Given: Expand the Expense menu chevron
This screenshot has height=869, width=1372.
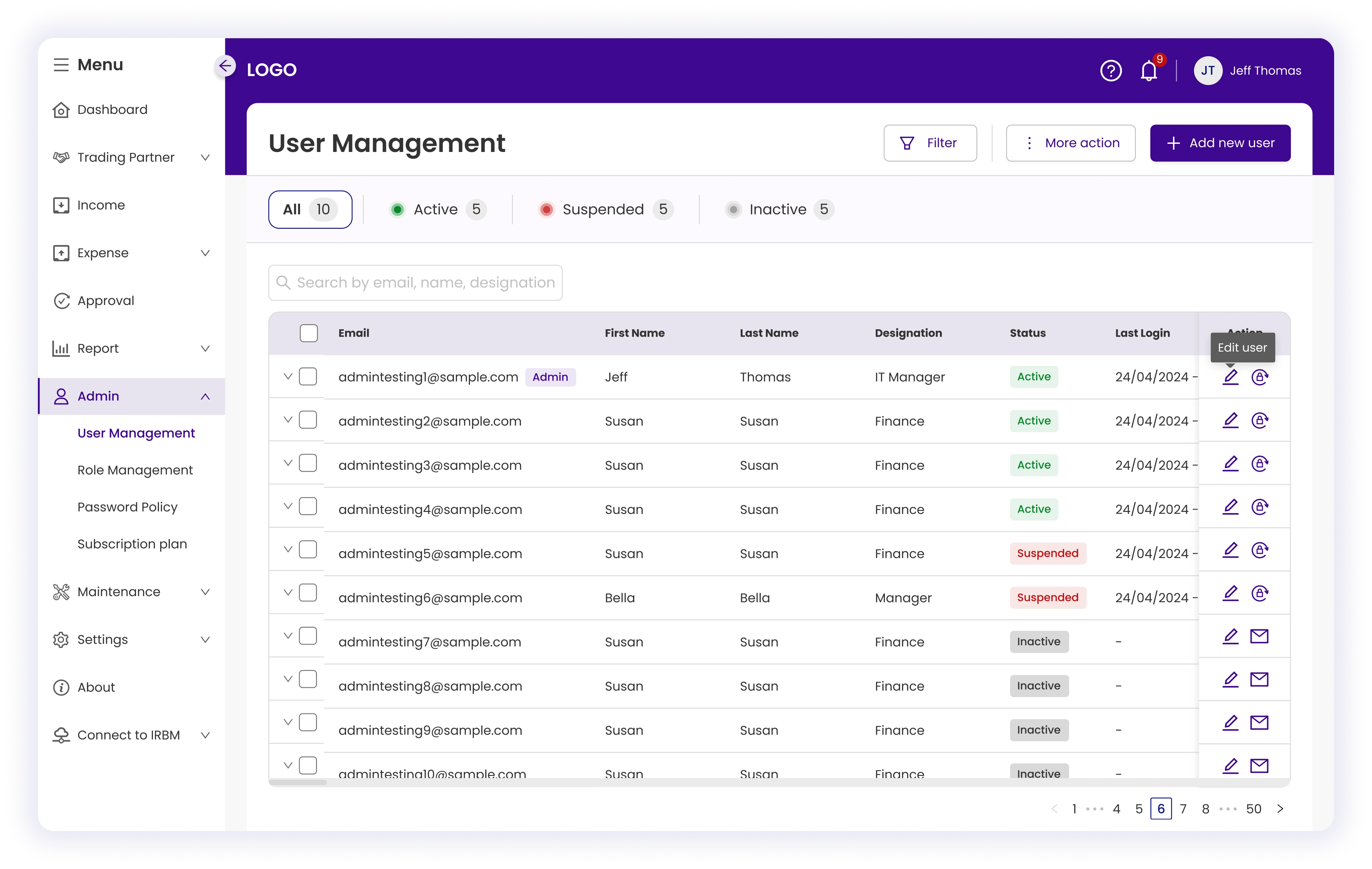Looking at the screenshot, I should 206,253.
